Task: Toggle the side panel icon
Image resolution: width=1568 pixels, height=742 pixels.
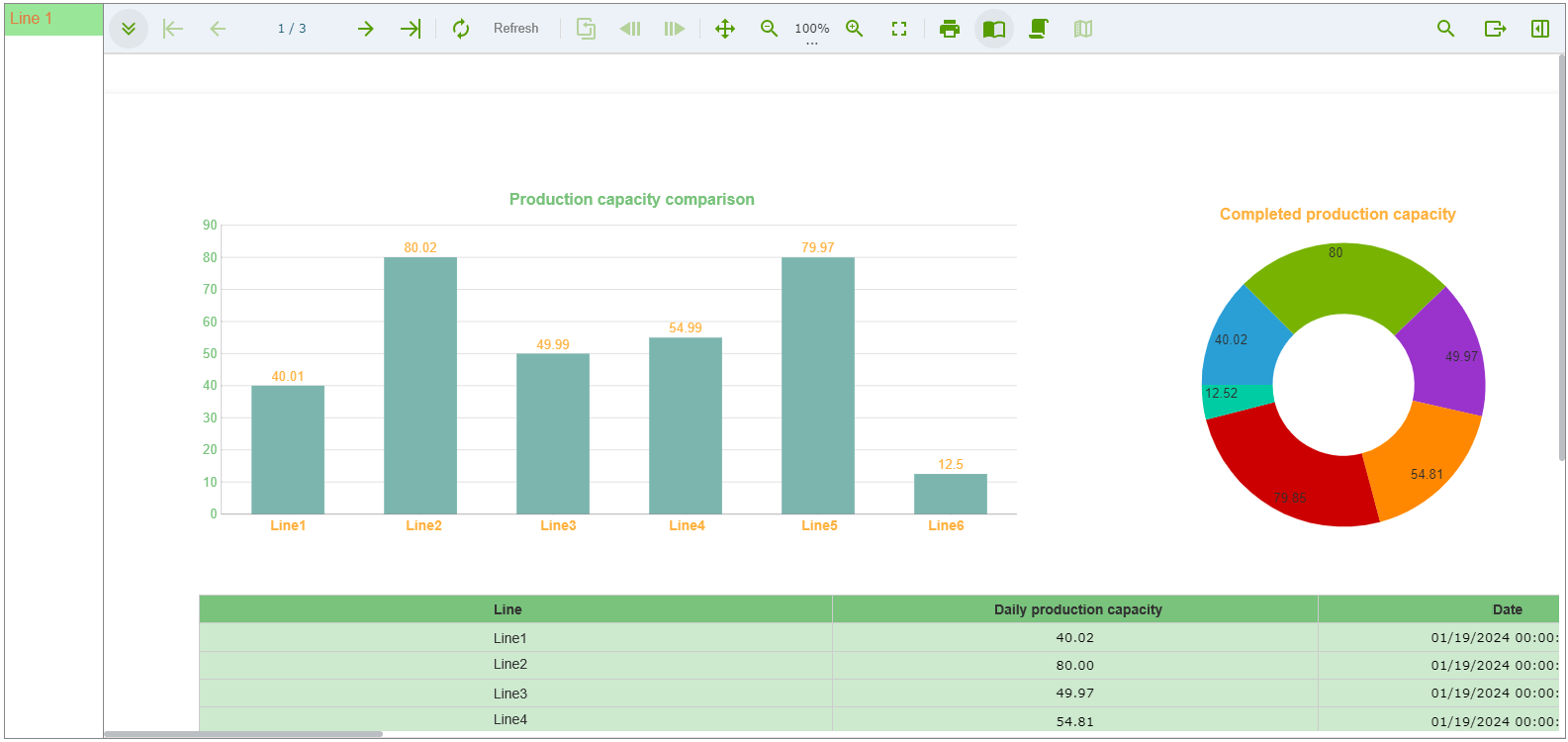Action: 1540,29
